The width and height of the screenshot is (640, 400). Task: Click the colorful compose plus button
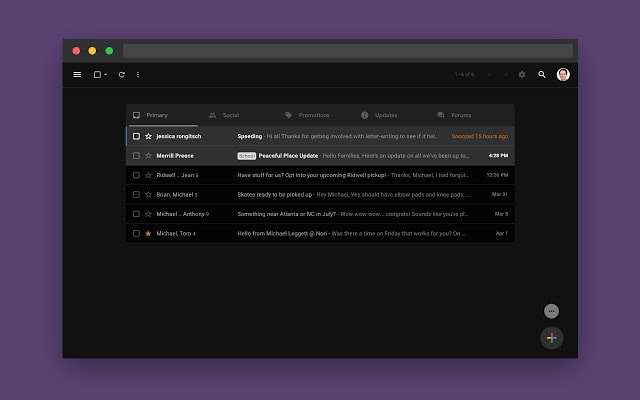point(551,337)
